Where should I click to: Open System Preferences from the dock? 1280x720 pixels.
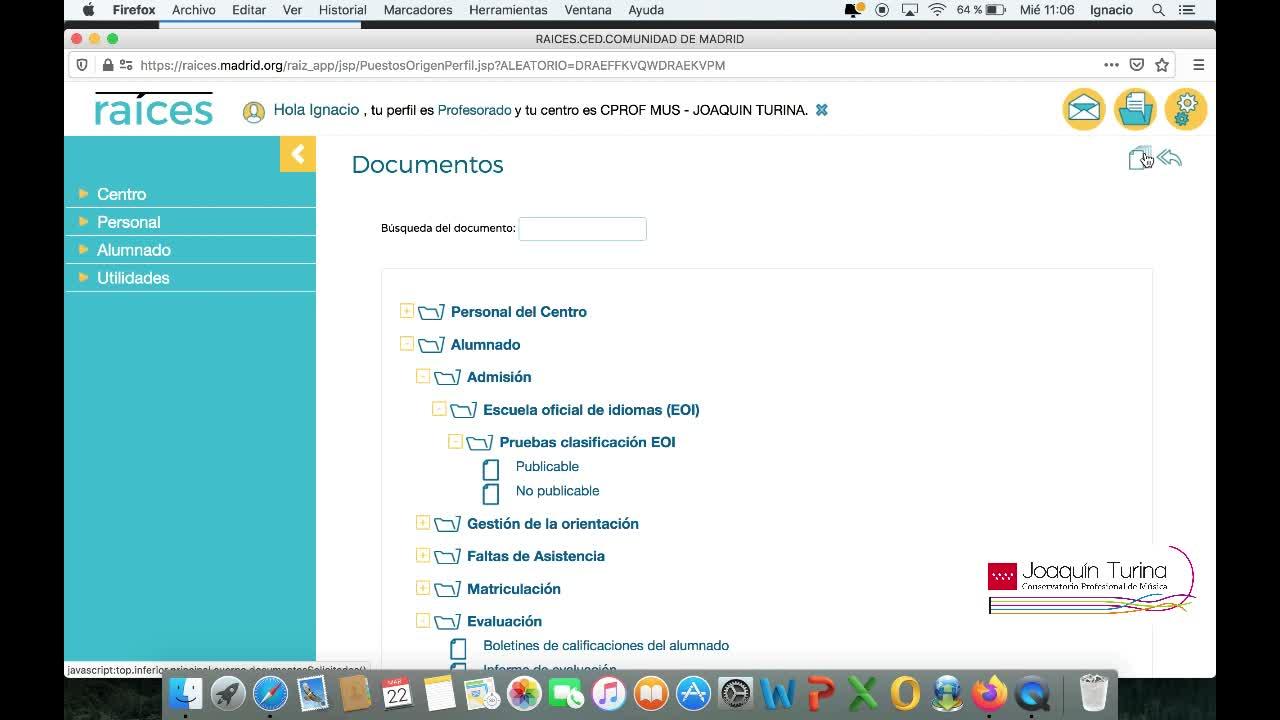pyautogui.click(x=735, y=693)
